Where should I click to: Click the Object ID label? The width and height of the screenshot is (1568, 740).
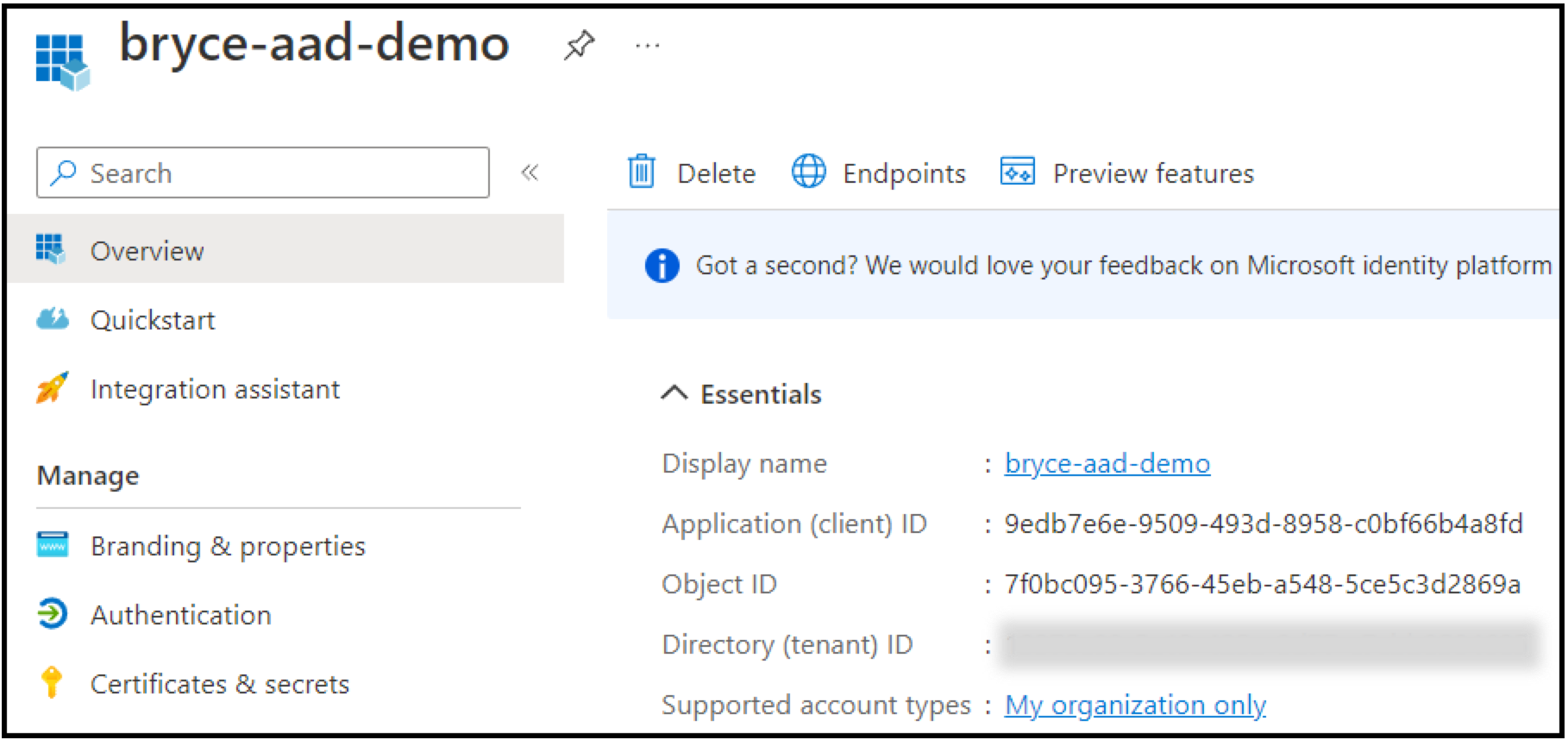[719, 584]
